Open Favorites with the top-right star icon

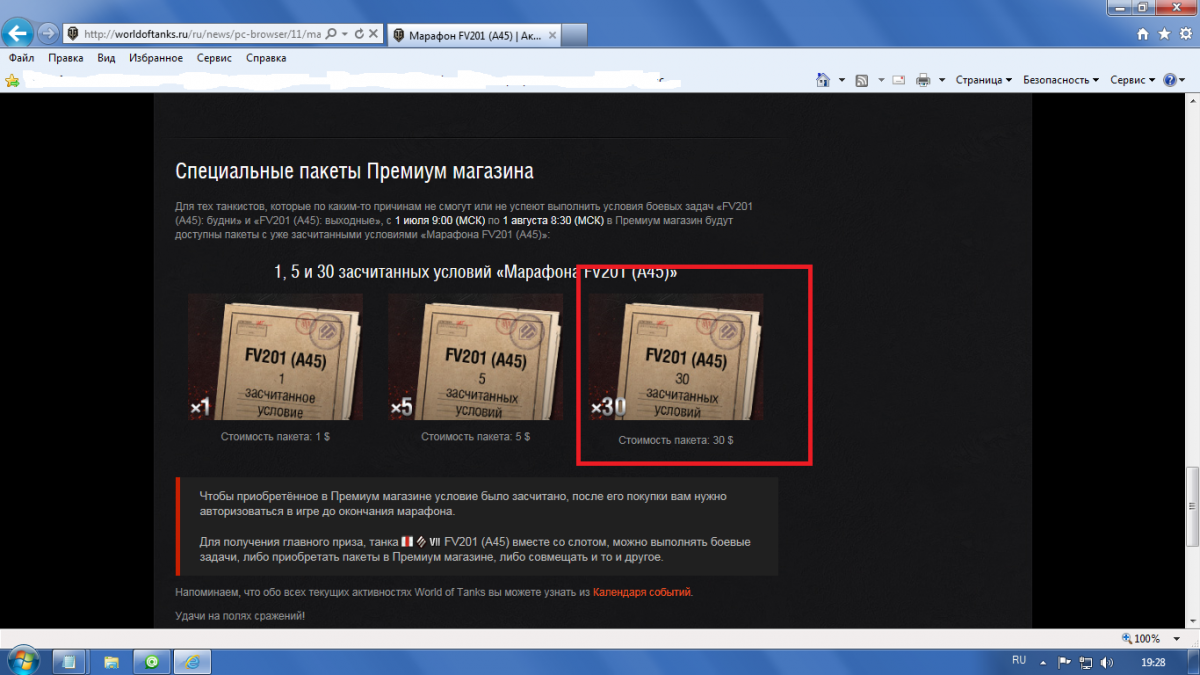1163,33
